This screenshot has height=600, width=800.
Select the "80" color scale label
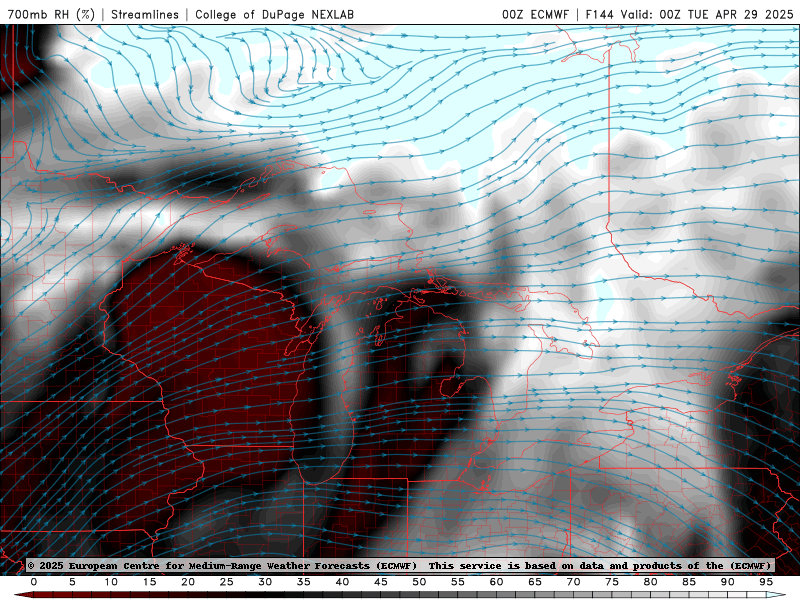coord(651,582)
